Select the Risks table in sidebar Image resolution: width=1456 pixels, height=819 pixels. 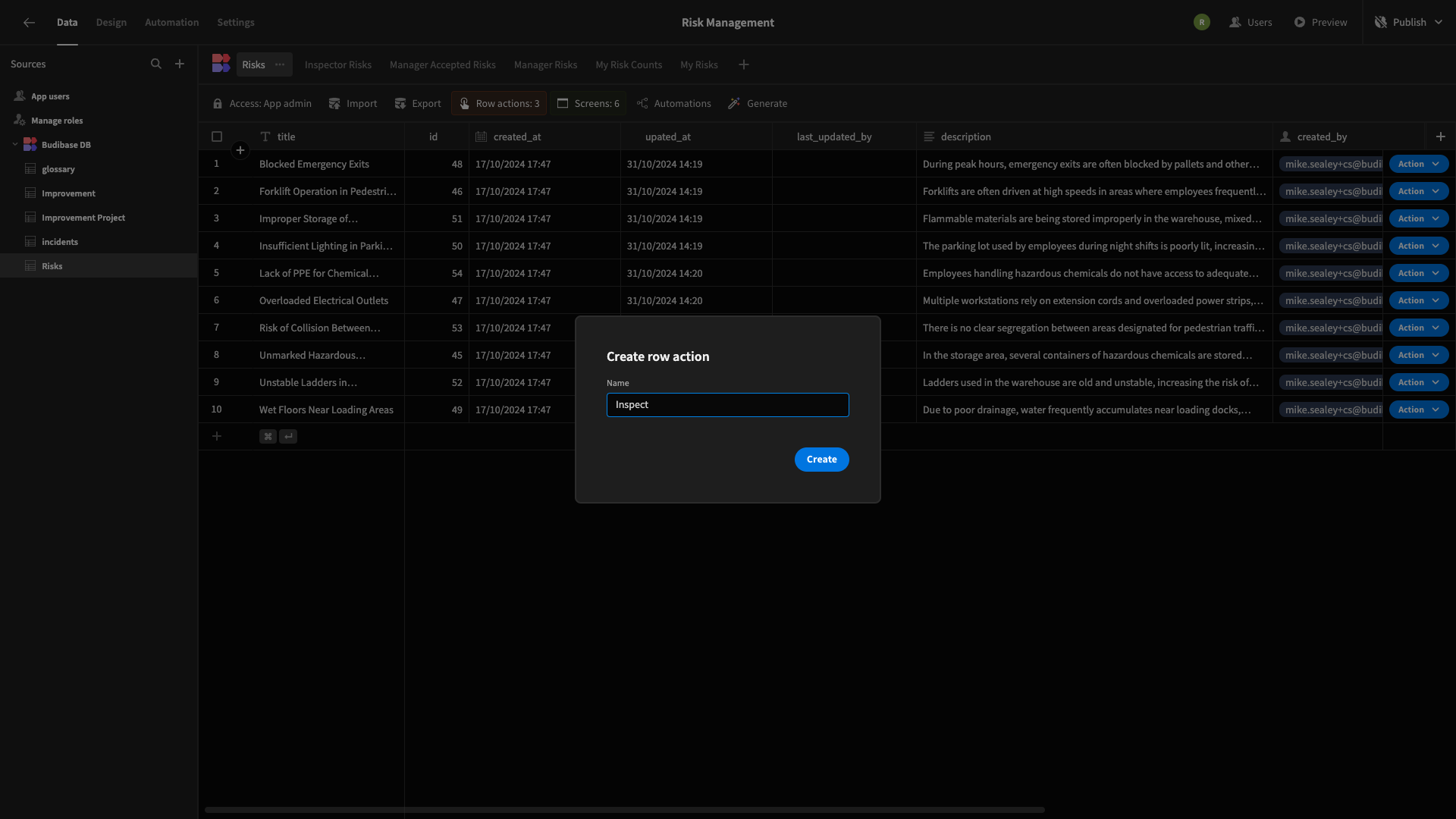pos(99,266)
